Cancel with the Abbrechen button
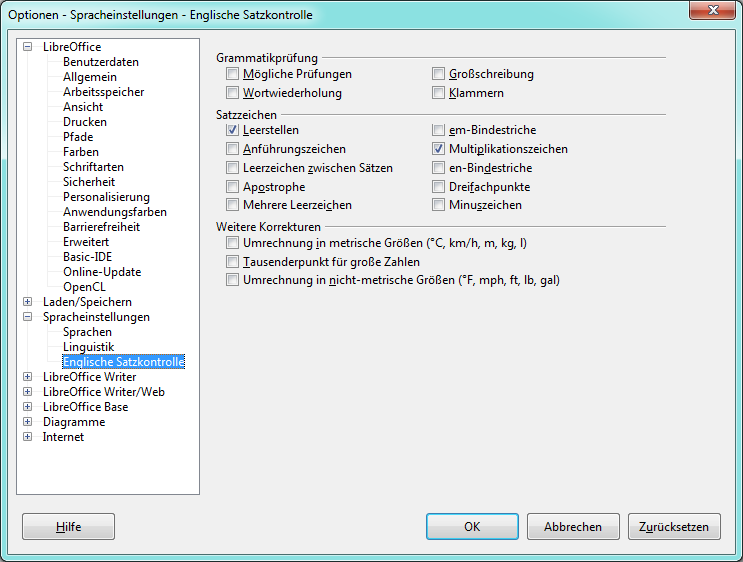The height and width of the screenshot is (562, 743). 573,526
